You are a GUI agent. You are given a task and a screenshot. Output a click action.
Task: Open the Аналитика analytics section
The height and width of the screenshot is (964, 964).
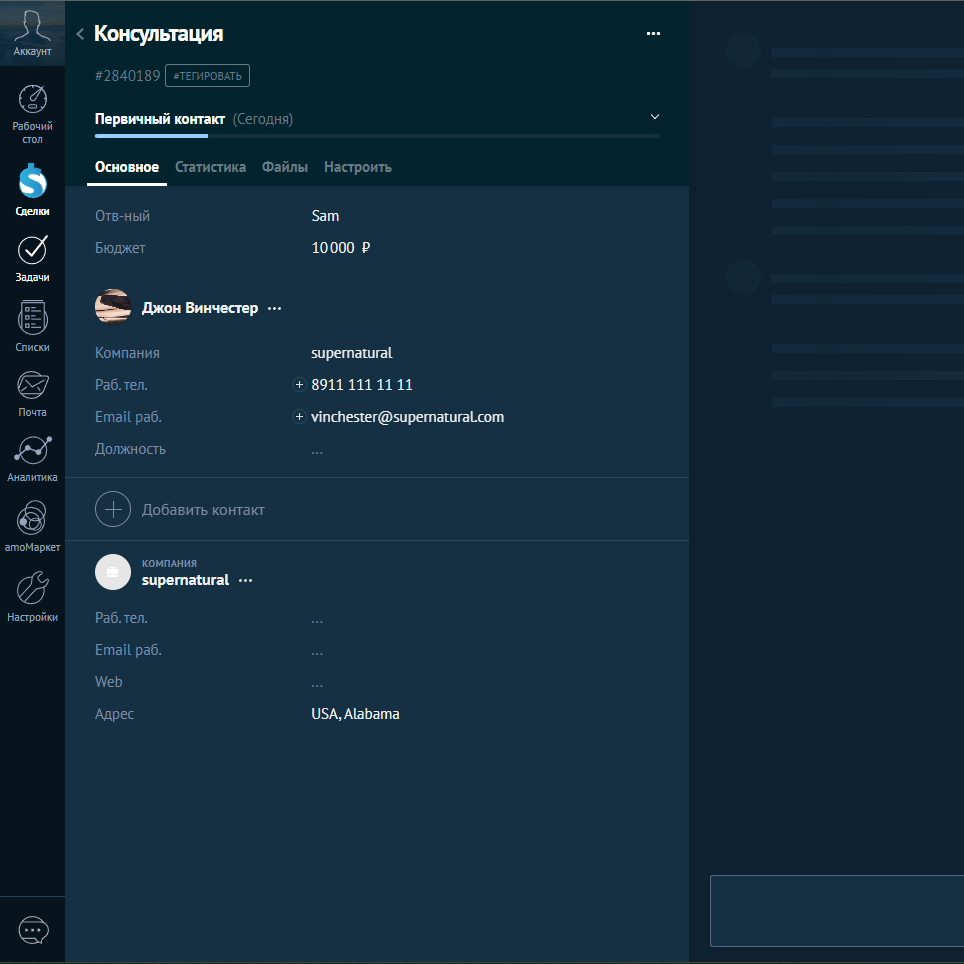[32, 459]
